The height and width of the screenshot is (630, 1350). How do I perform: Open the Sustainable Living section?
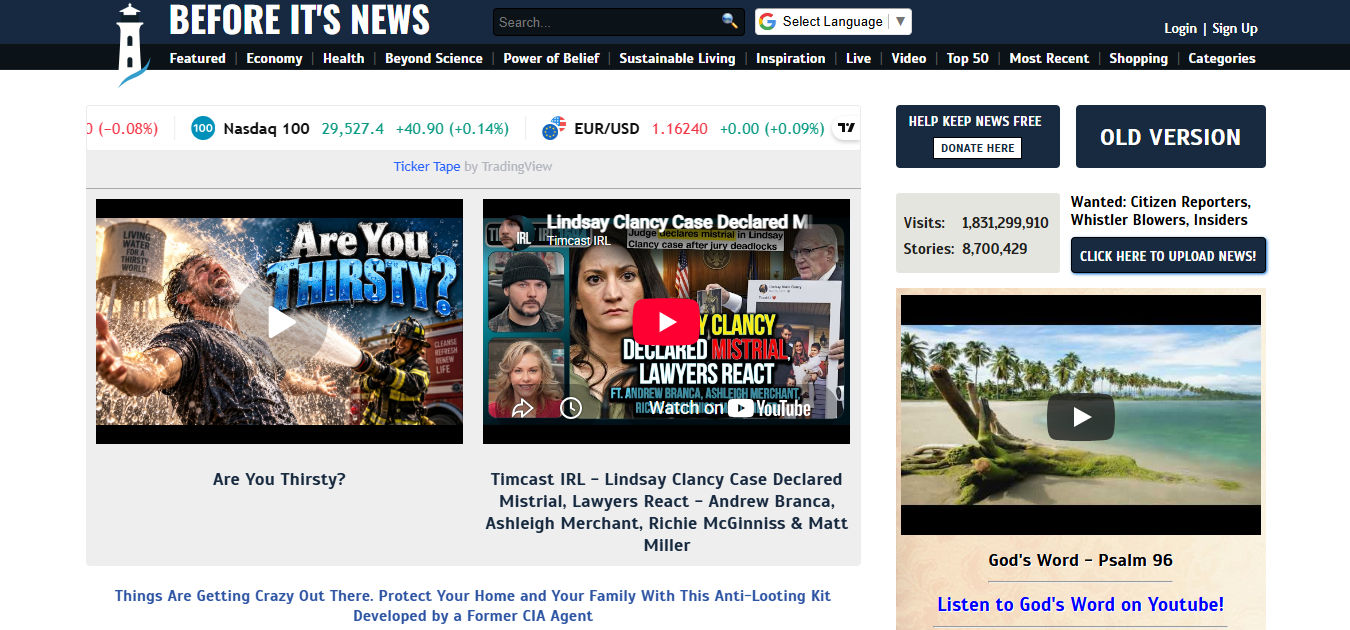[x=677, y=58]
